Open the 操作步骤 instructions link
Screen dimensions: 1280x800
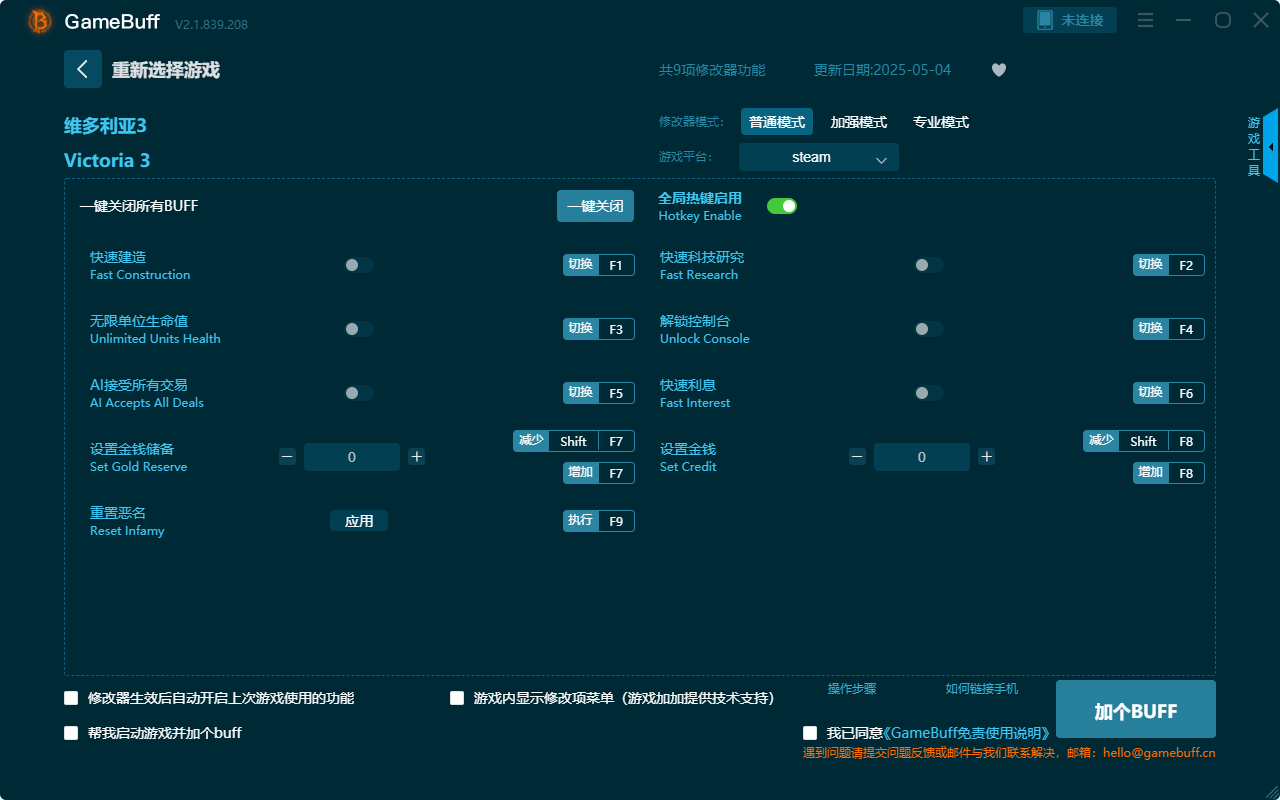[x=851, y=689]
